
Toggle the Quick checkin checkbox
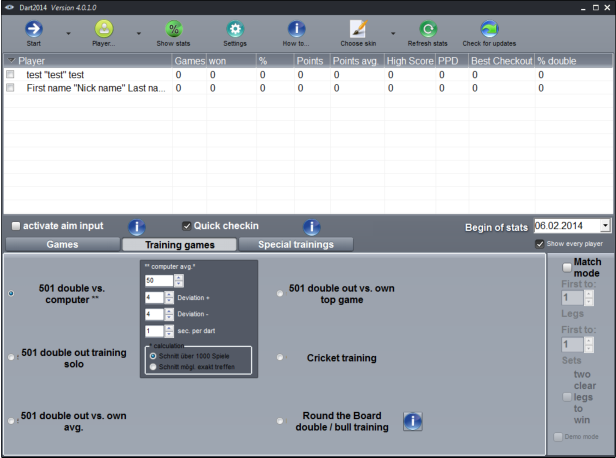187,226
